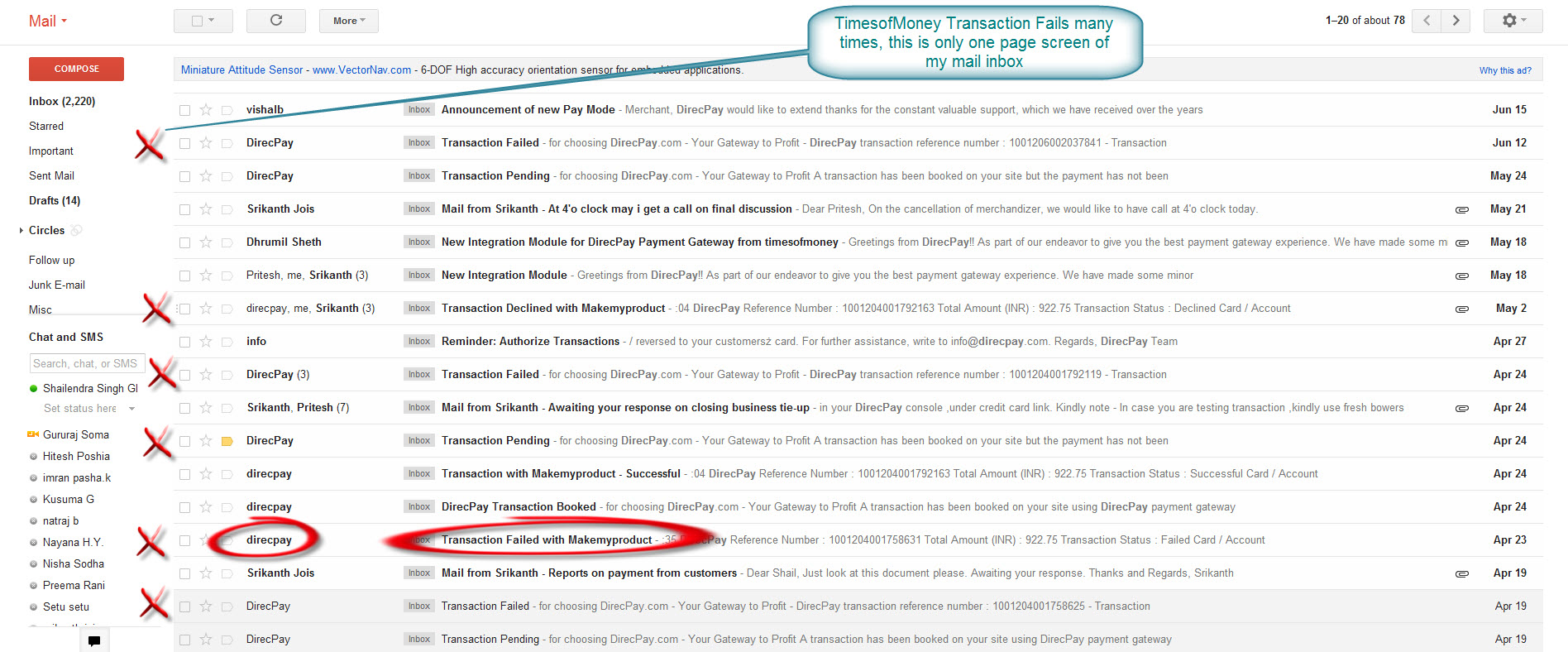Go to newer messages with previous arrow

(x=1427, y=21)
